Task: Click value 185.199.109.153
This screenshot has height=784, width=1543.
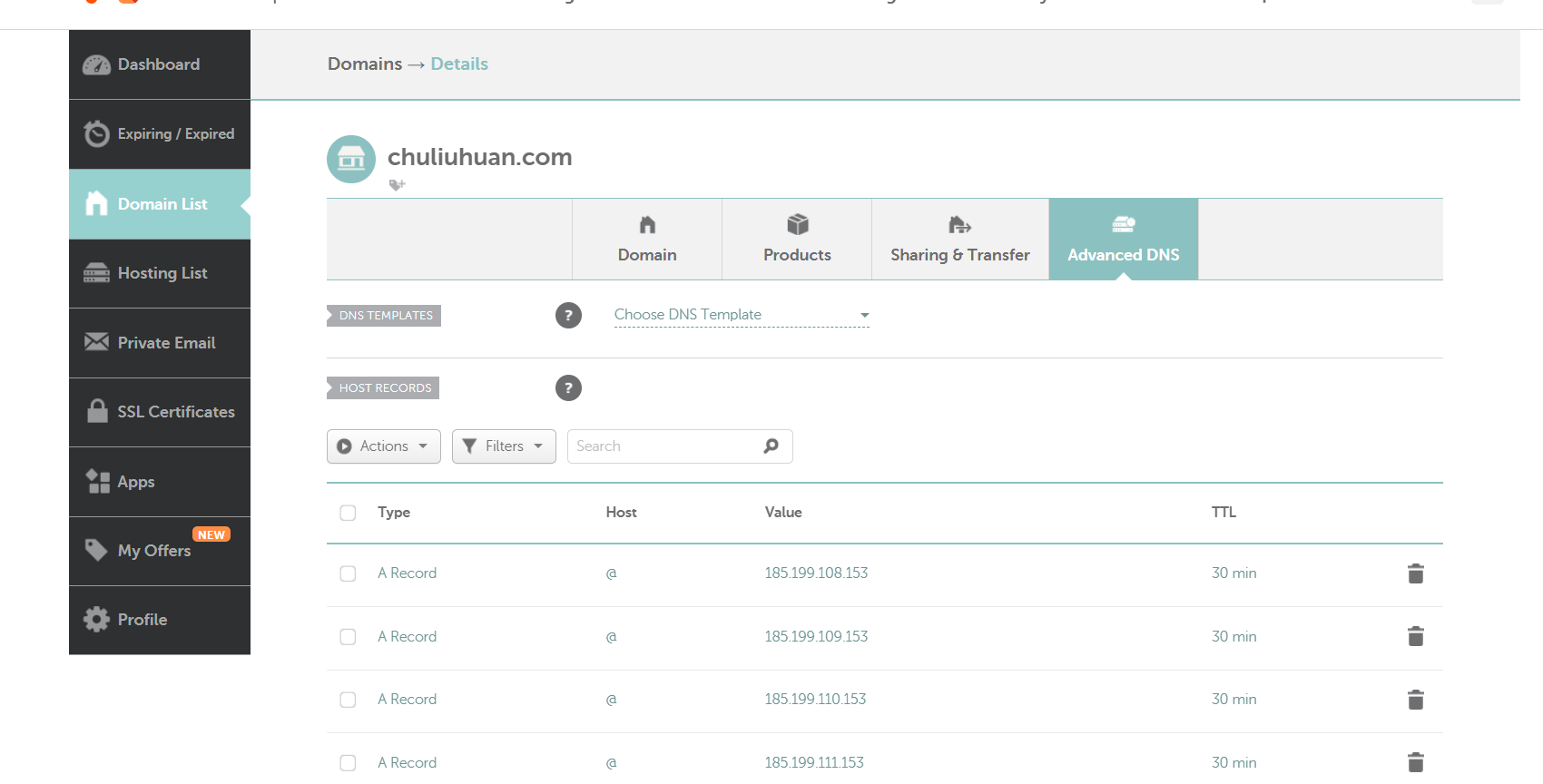Action: pos(816,637)
